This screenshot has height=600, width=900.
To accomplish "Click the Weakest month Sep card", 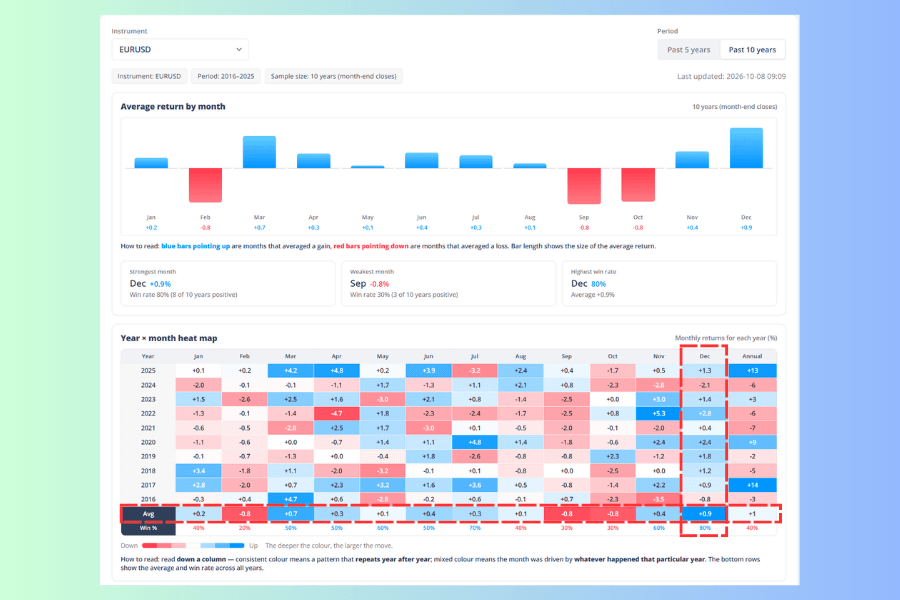I will [448, 284].
